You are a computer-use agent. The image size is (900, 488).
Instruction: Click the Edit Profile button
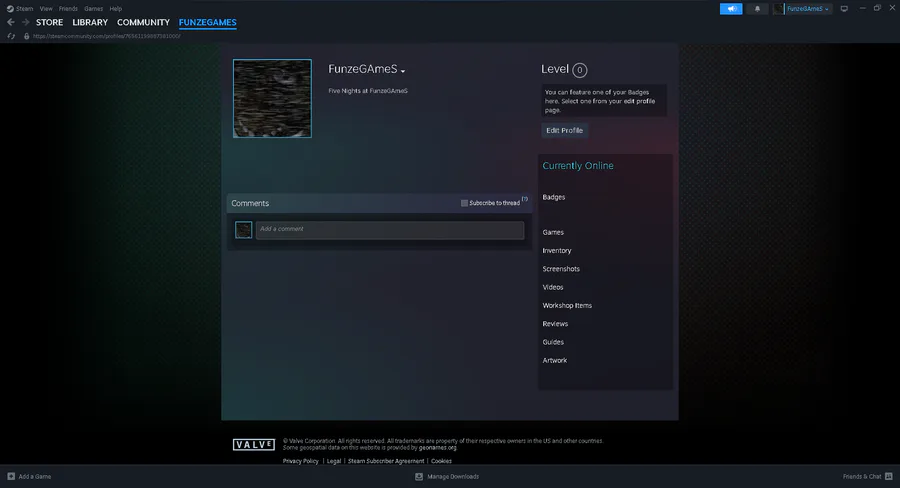point(564,130)
